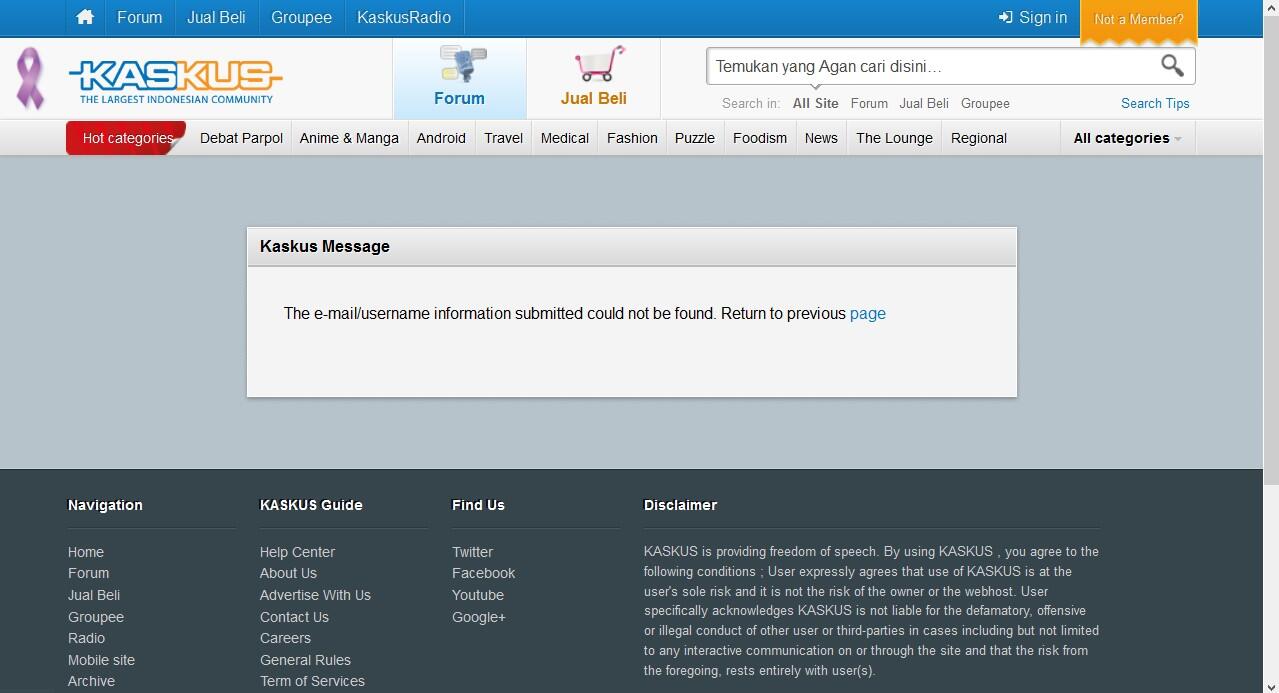Open The Lounge category
The height and width of the screenshot is (693, 1279).
(x=894, y=138)
